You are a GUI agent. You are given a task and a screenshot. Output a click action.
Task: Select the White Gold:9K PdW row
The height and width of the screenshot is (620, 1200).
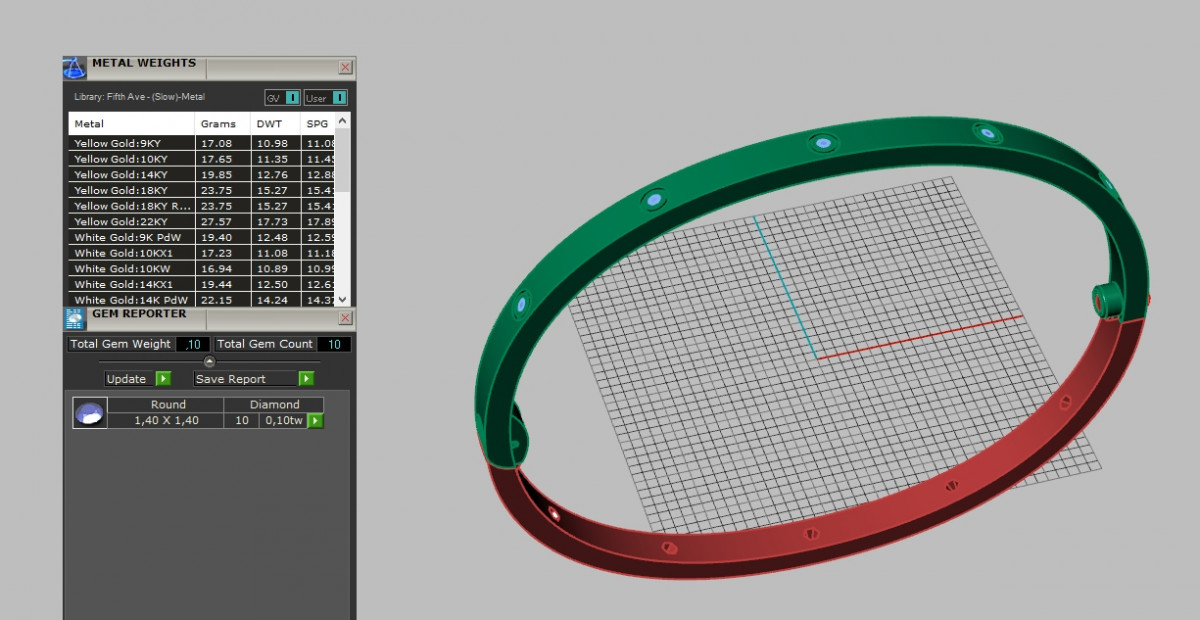pos(202,237)
